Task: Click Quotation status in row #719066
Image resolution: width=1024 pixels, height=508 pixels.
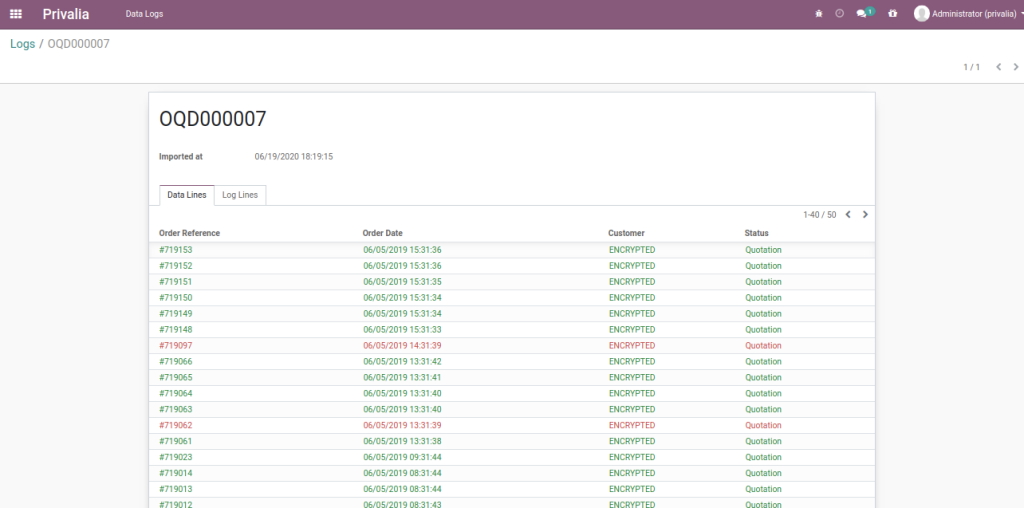Action: coord(763,362)
